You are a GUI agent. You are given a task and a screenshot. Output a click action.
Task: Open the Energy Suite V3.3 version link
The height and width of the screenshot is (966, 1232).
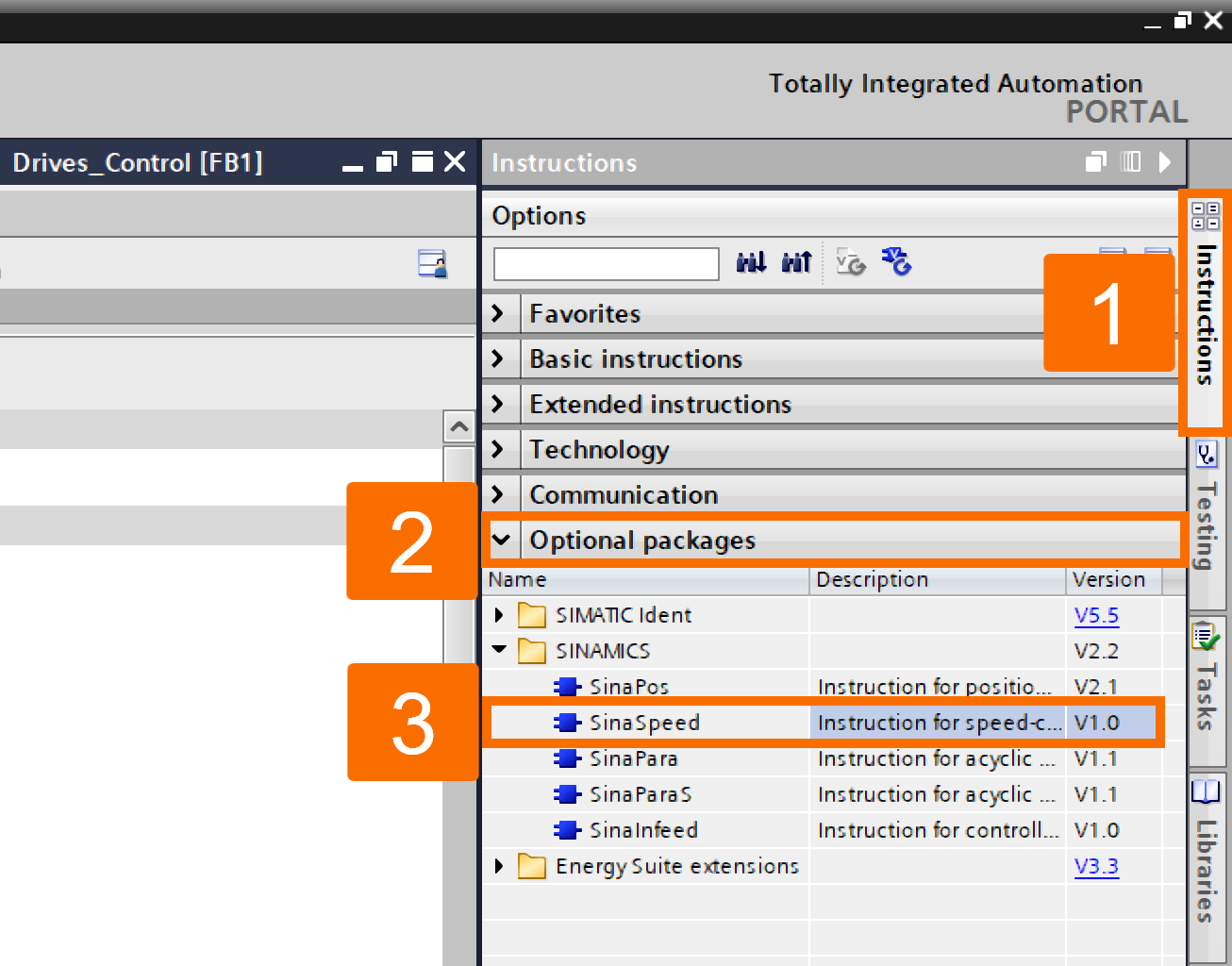[x=1096, y=866]
